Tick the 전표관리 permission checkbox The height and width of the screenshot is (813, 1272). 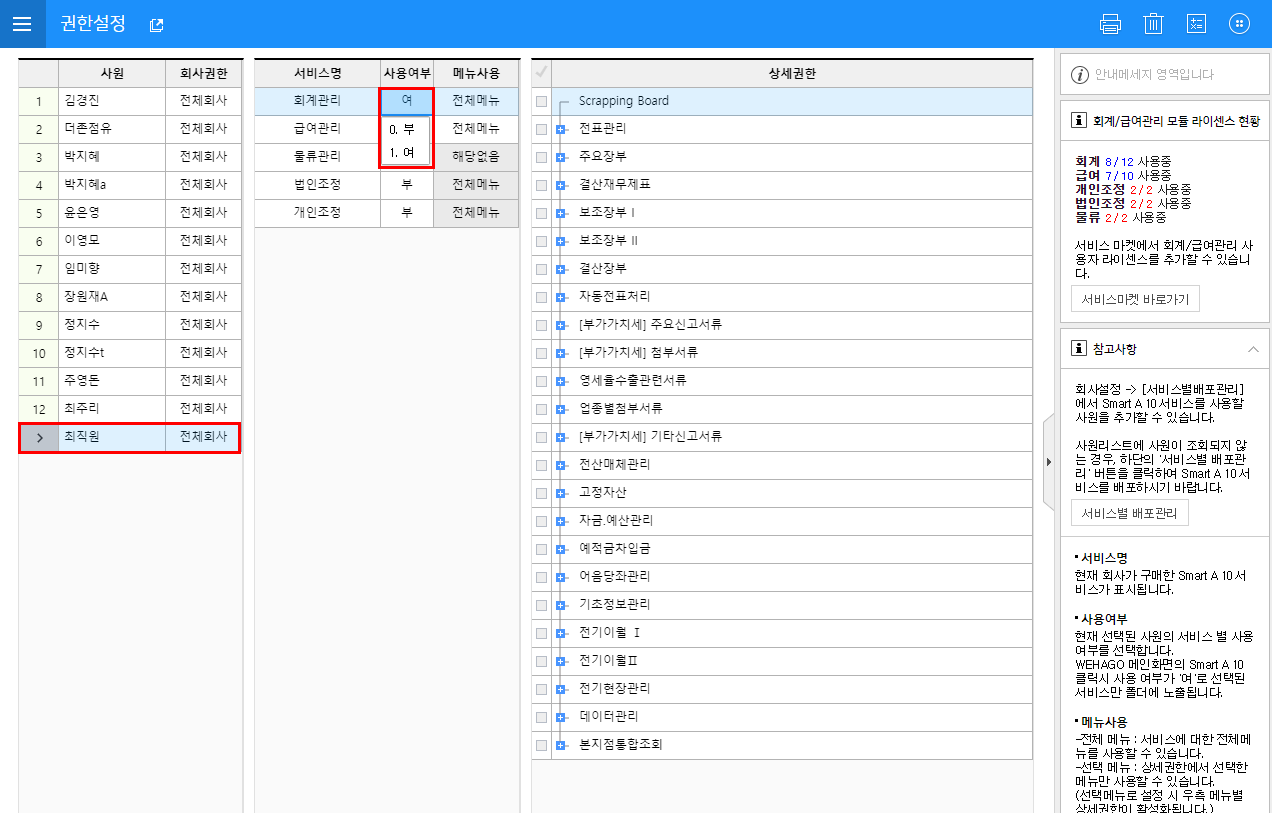pos(541,129)
